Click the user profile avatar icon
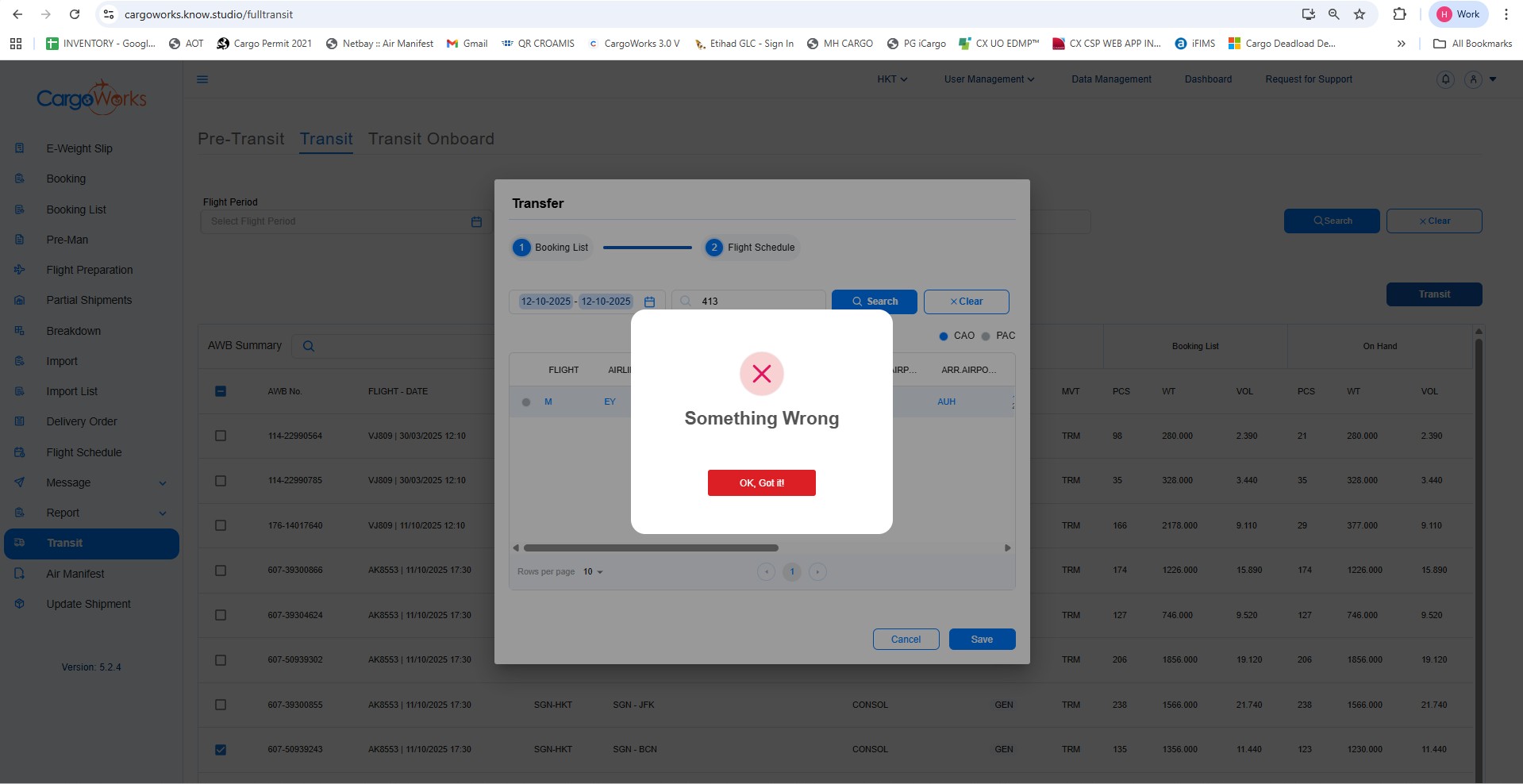The height and width of the screenshot is (784, 1523). [1473, 79]
